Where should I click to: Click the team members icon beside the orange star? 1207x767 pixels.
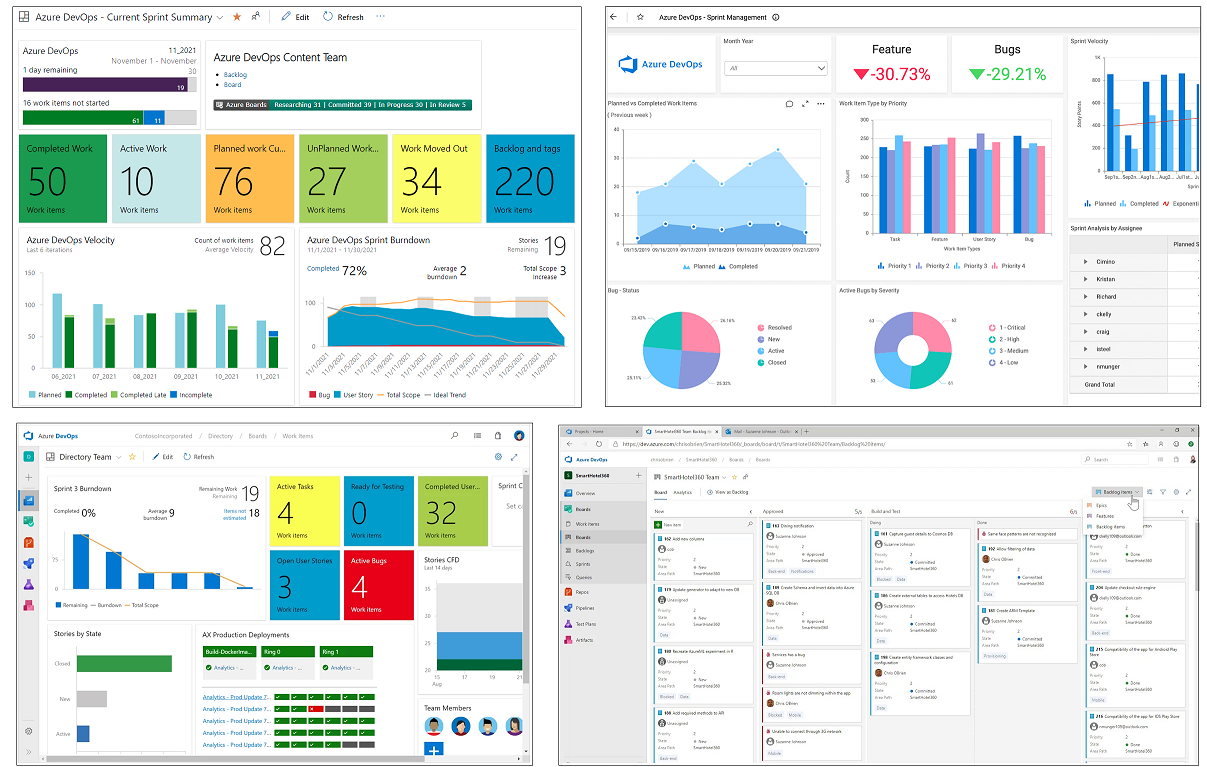(x=256, y=17)
